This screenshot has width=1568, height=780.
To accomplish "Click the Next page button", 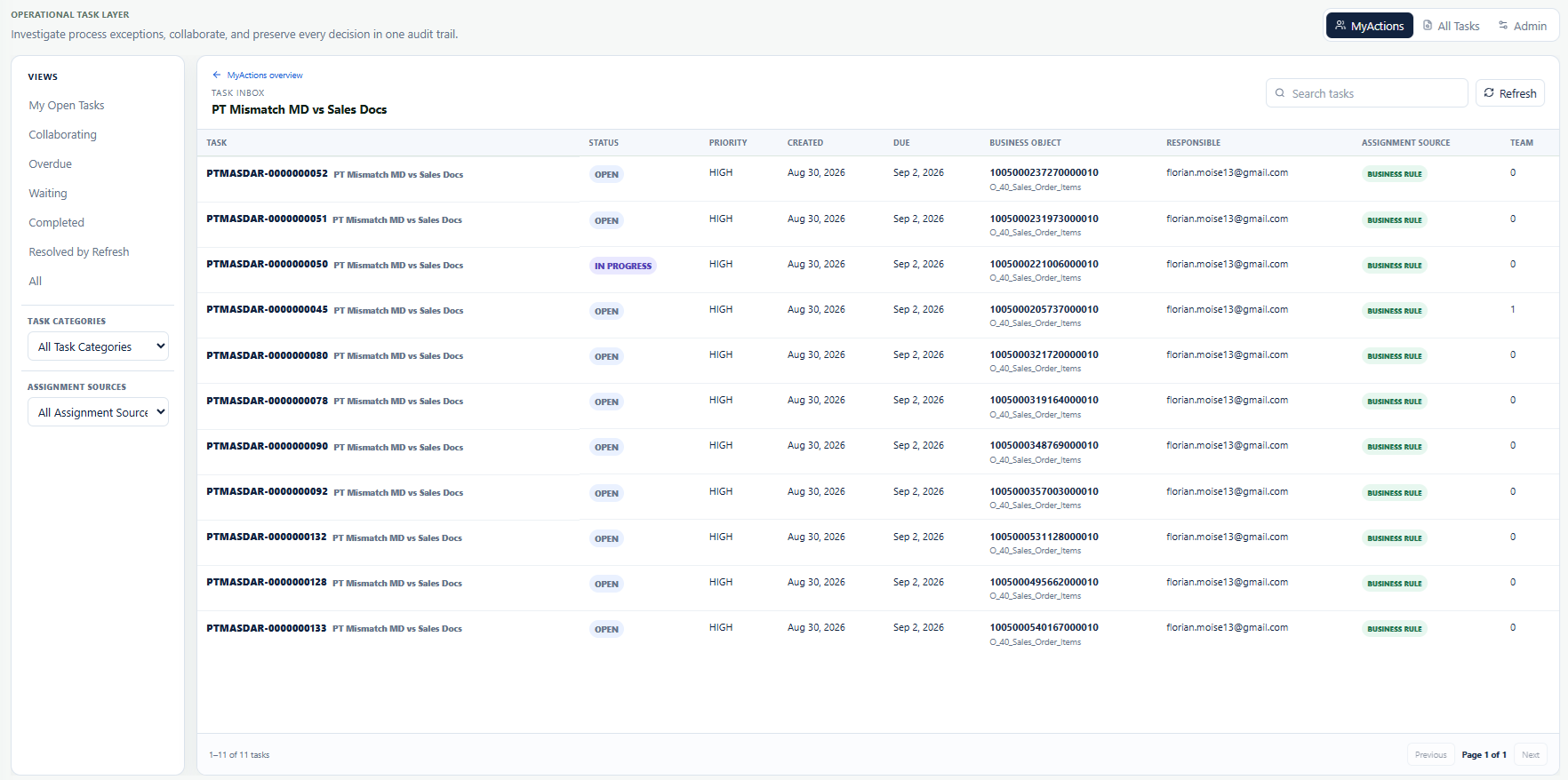I will point(1531,755).
